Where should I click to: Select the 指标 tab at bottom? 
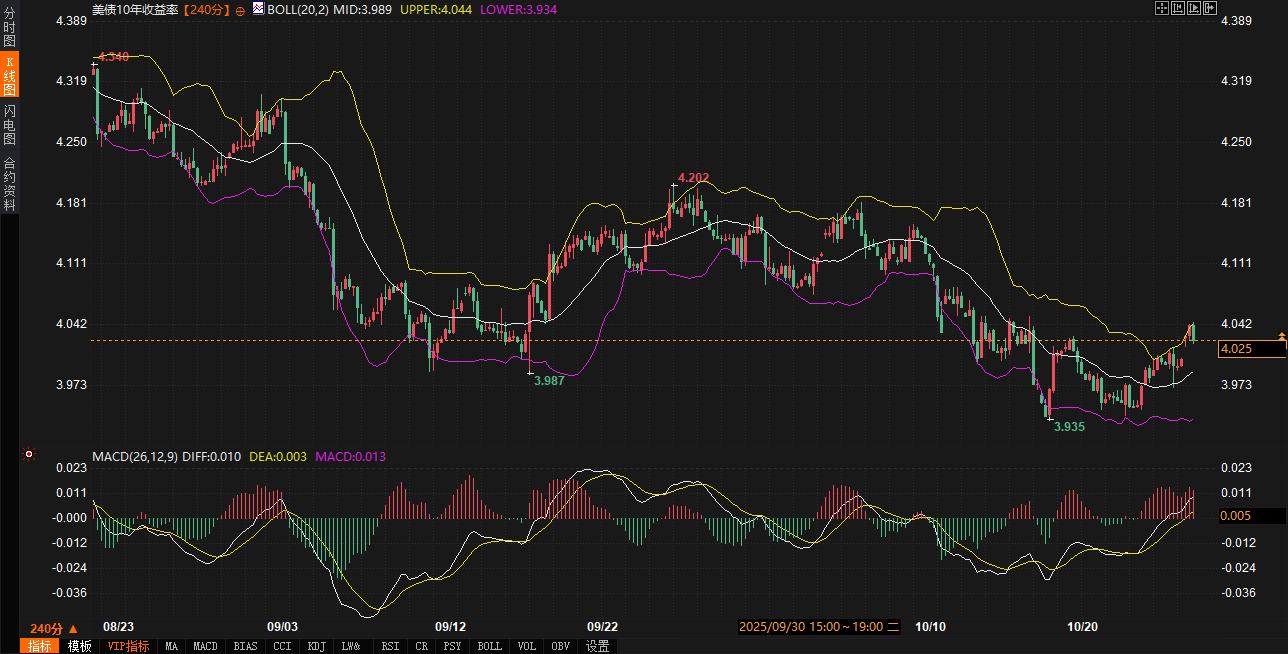tap(40, 646)
